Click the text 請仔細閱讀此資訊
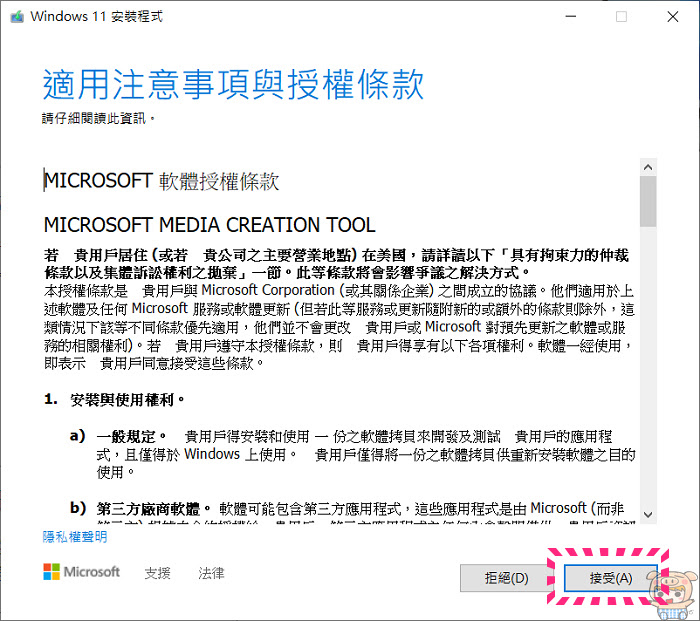This screenshot has height=621, width=700. pos(99,118)
